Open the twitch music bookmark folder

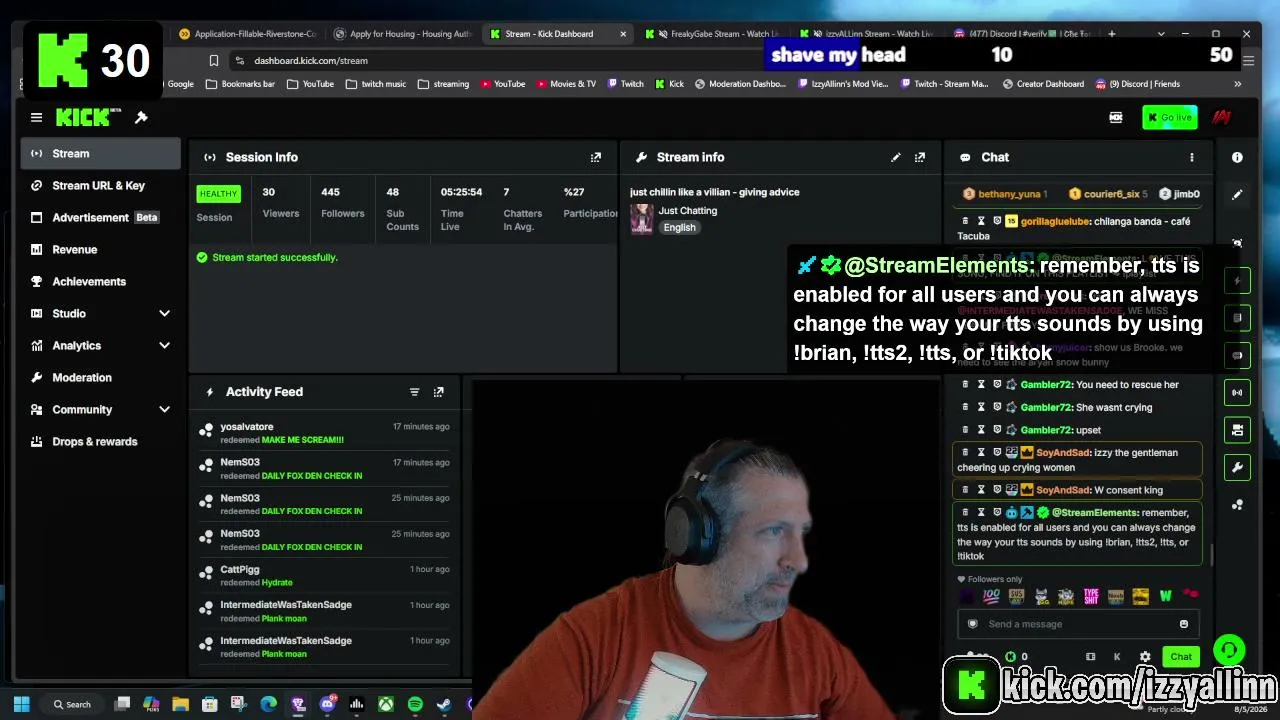(x=376, y=84)
